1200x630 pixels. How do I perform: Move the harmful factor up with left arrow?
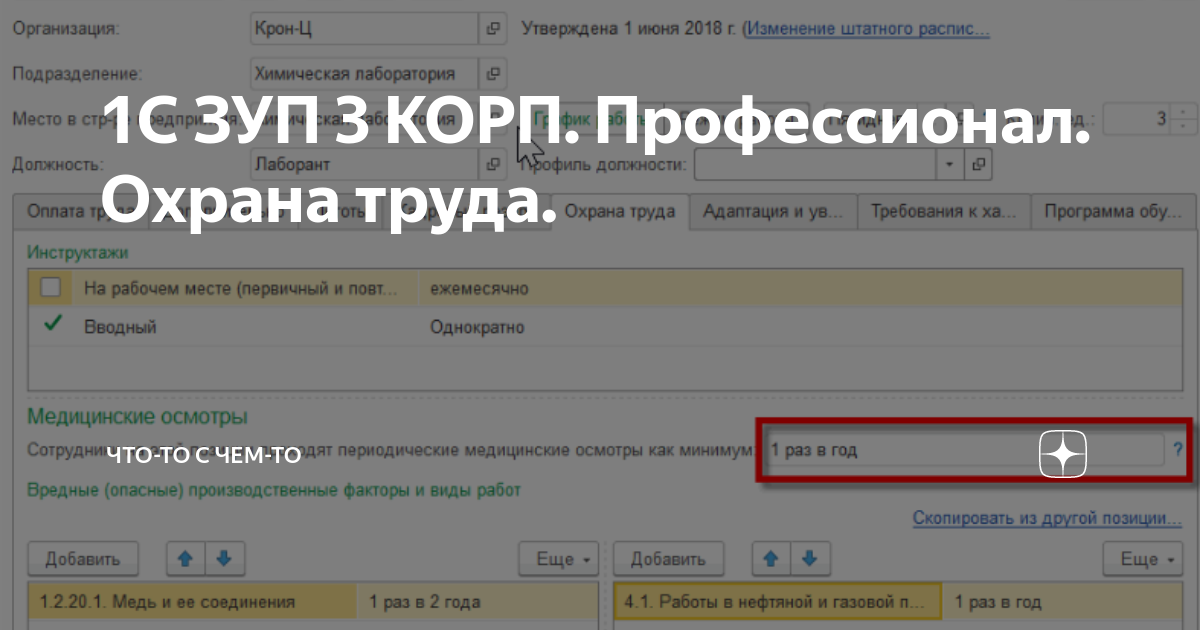[184, 559]
